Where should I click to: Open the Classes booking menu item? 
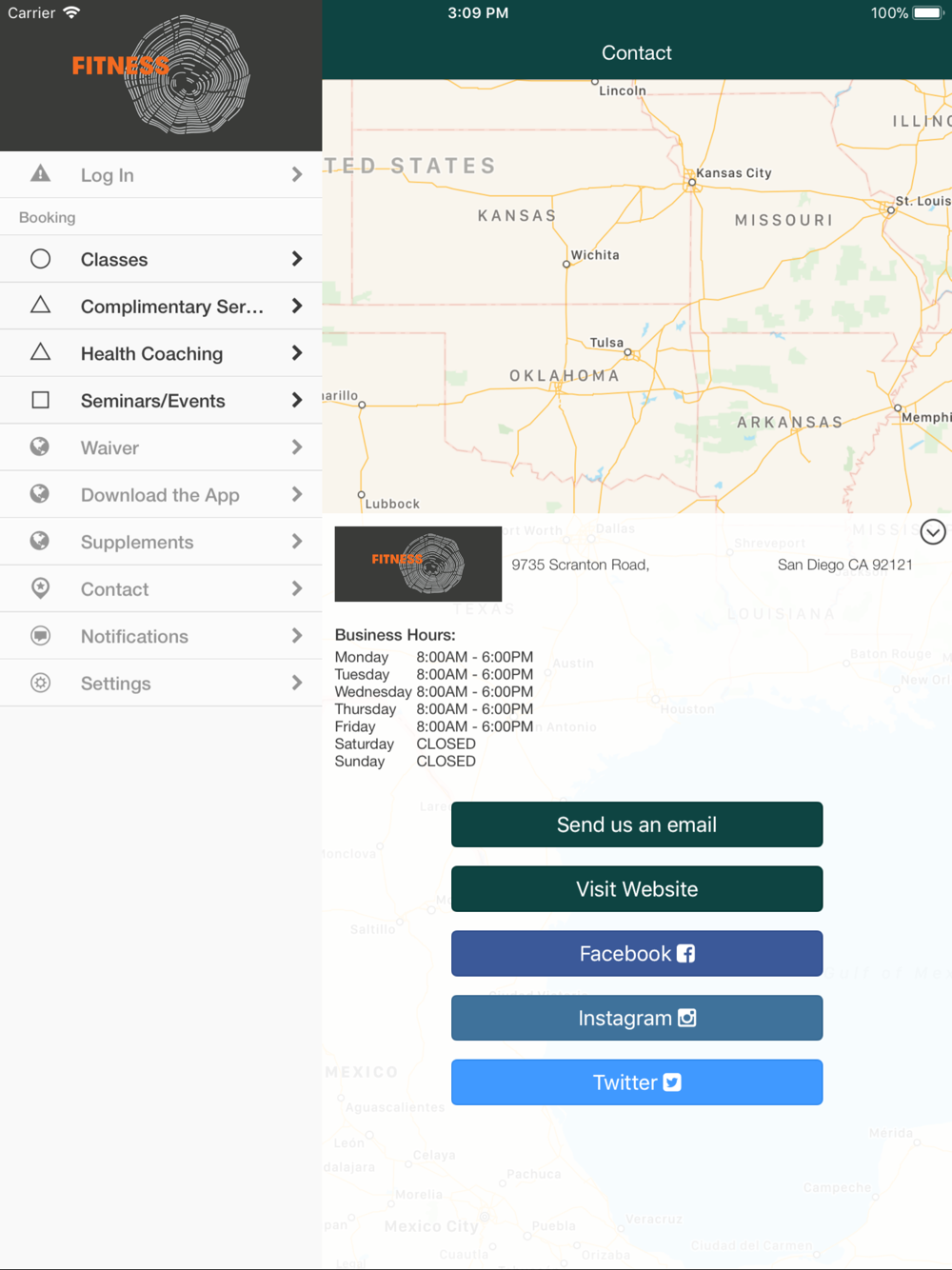pyautogui.click(x=161, y=259)
